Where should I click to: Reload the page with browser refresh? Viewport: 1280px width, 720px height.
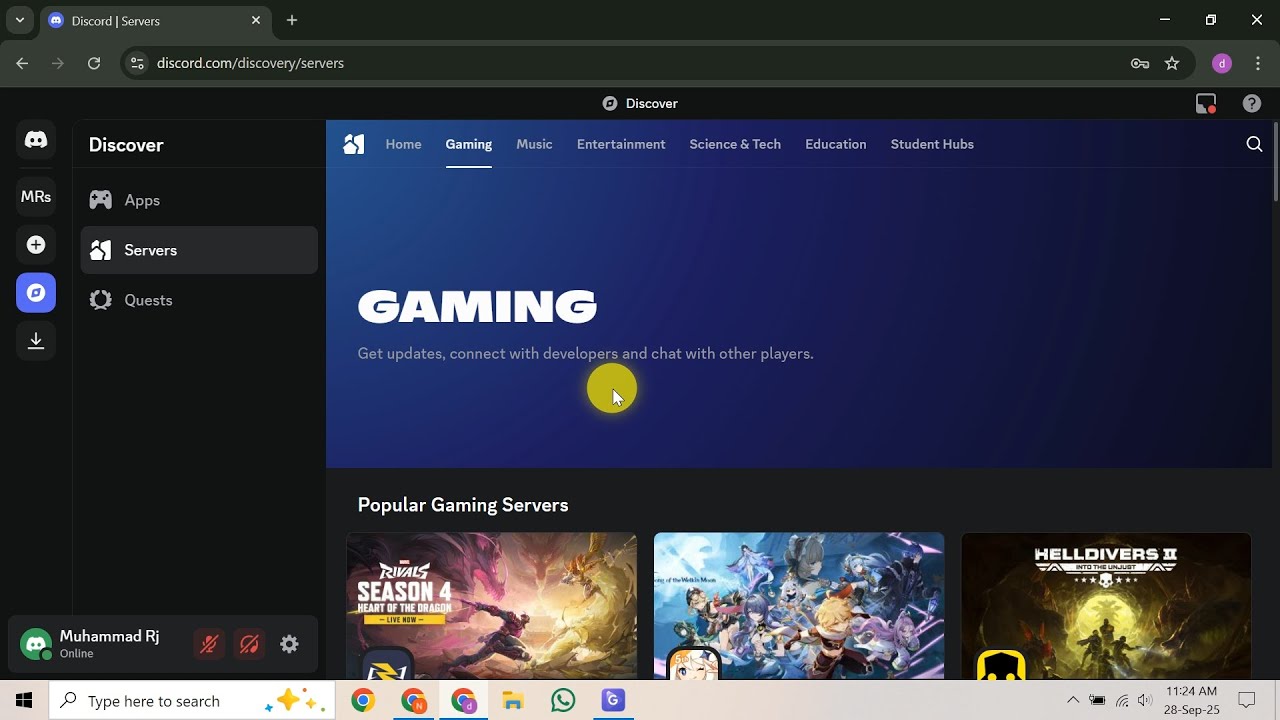[x=94, y=63]
